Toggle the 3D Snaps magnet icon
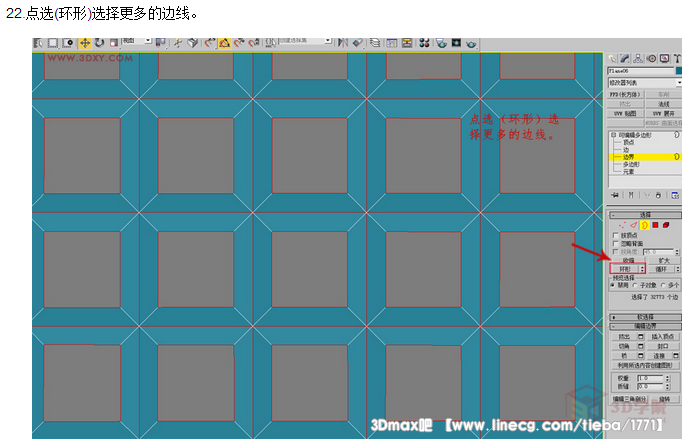 click(x=210, y=43)
